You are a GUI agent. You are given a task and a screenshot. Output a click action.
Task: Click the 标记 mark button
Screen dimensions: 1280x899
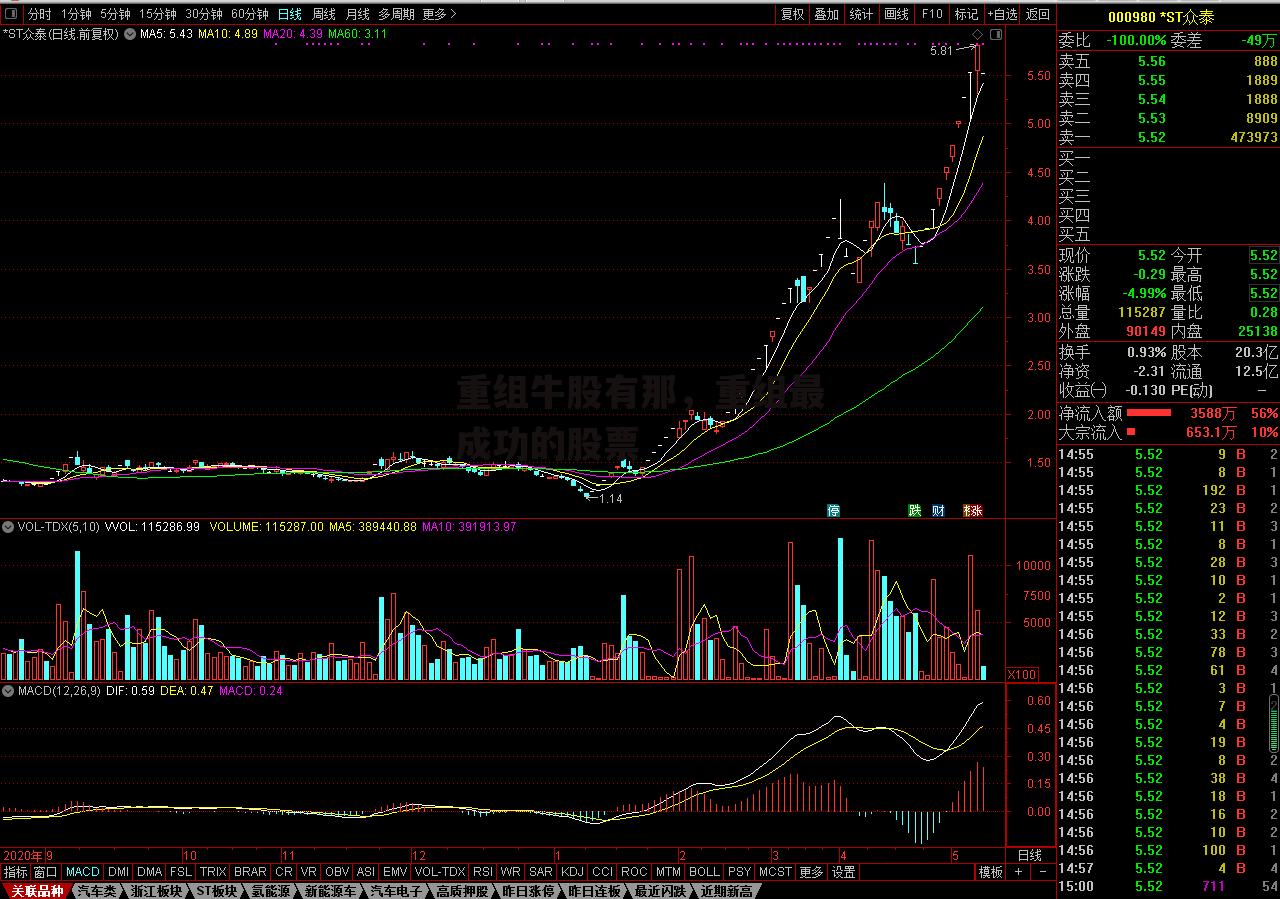pos(966,14)
